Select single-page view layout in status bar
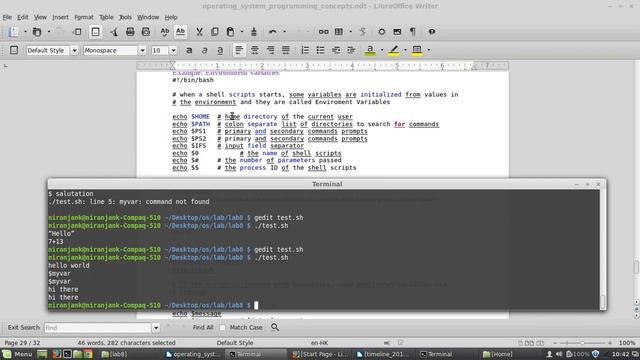Screen dimensions: 640x360 click(x=520, y=343)
